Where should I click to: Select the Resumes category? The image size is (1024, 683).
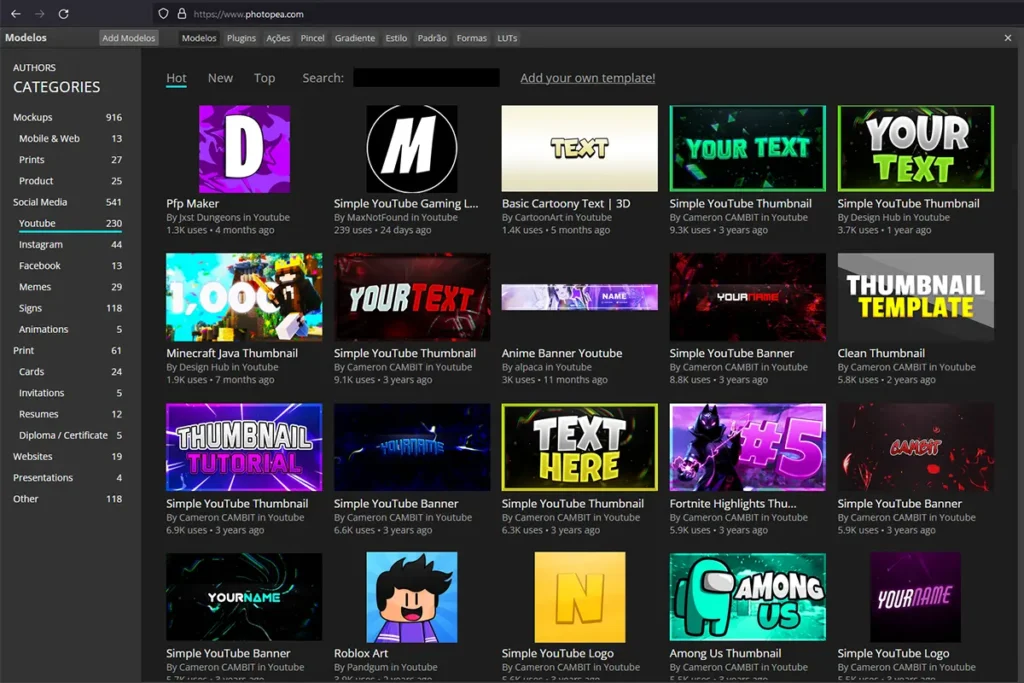(70, 414)
